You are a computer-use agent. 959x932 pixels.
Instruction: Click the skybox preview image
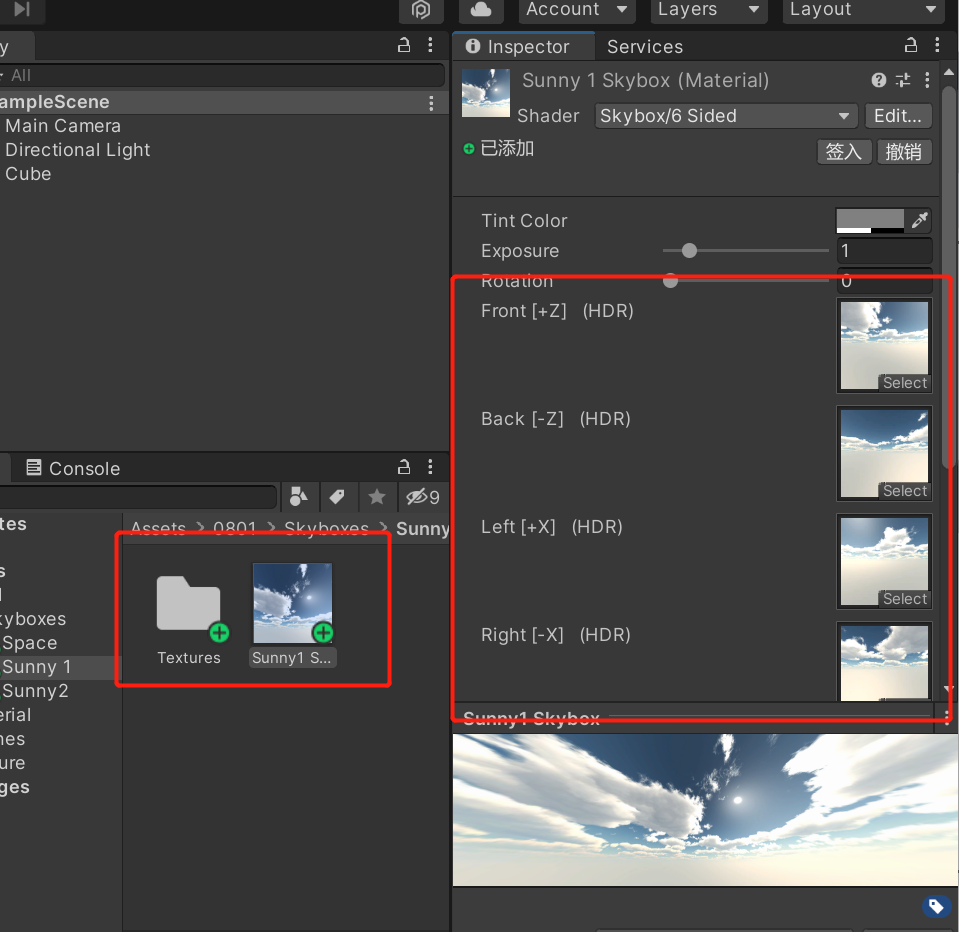click(705, 810)
